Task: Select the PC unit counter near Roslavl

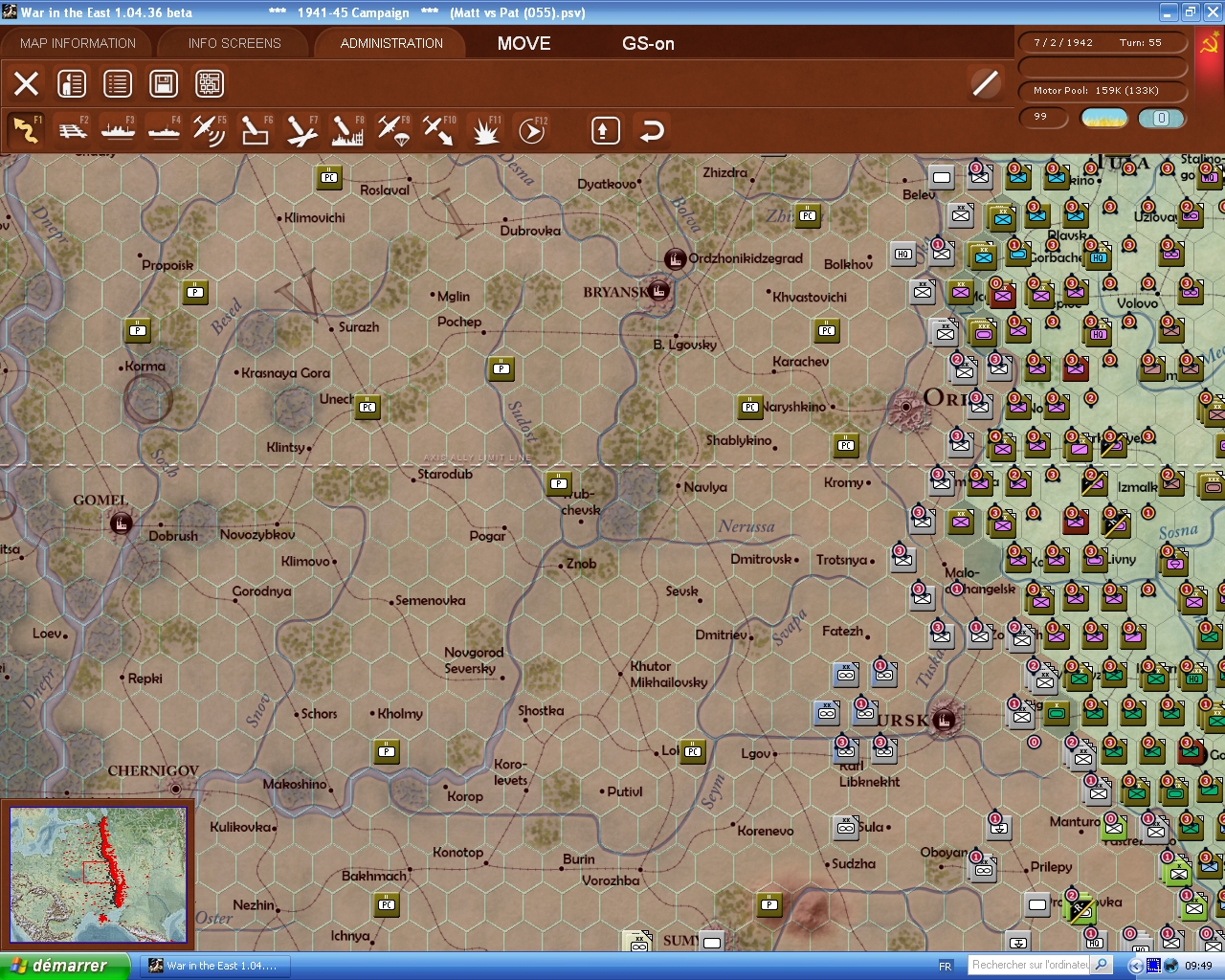Action: tap(329, 177)
